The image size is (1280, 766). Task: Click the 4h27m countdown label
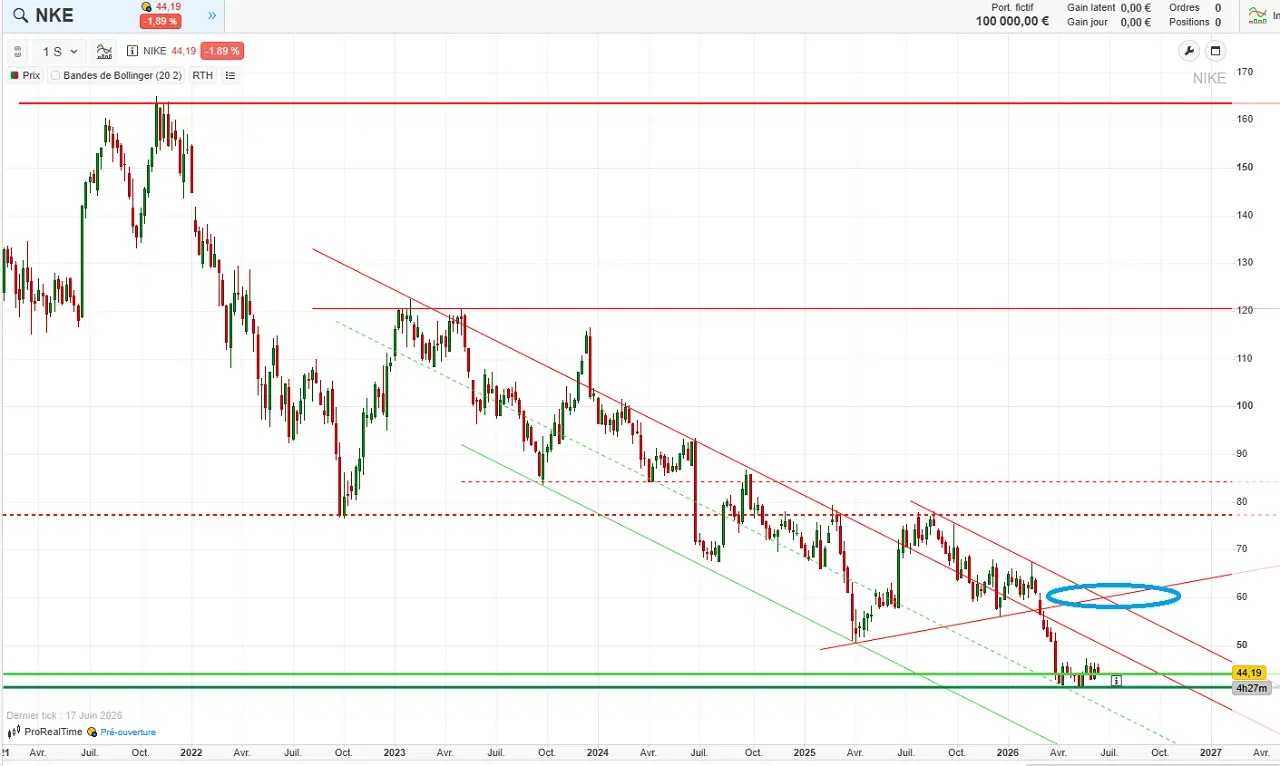pyautogui.click(x=1250, y=688)
